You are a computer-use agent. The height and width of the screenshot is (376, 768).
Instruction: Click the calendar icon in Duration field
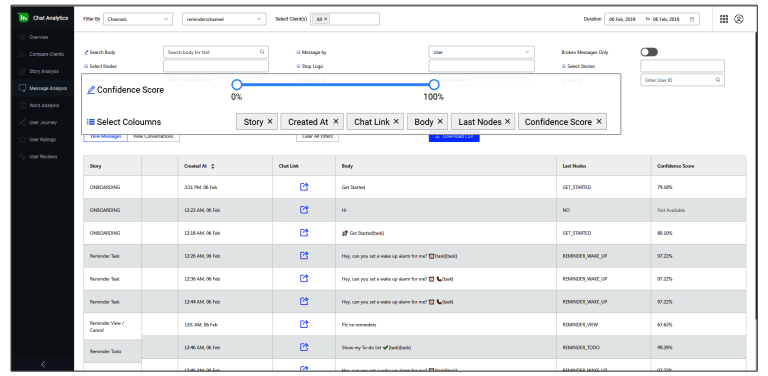692,19
